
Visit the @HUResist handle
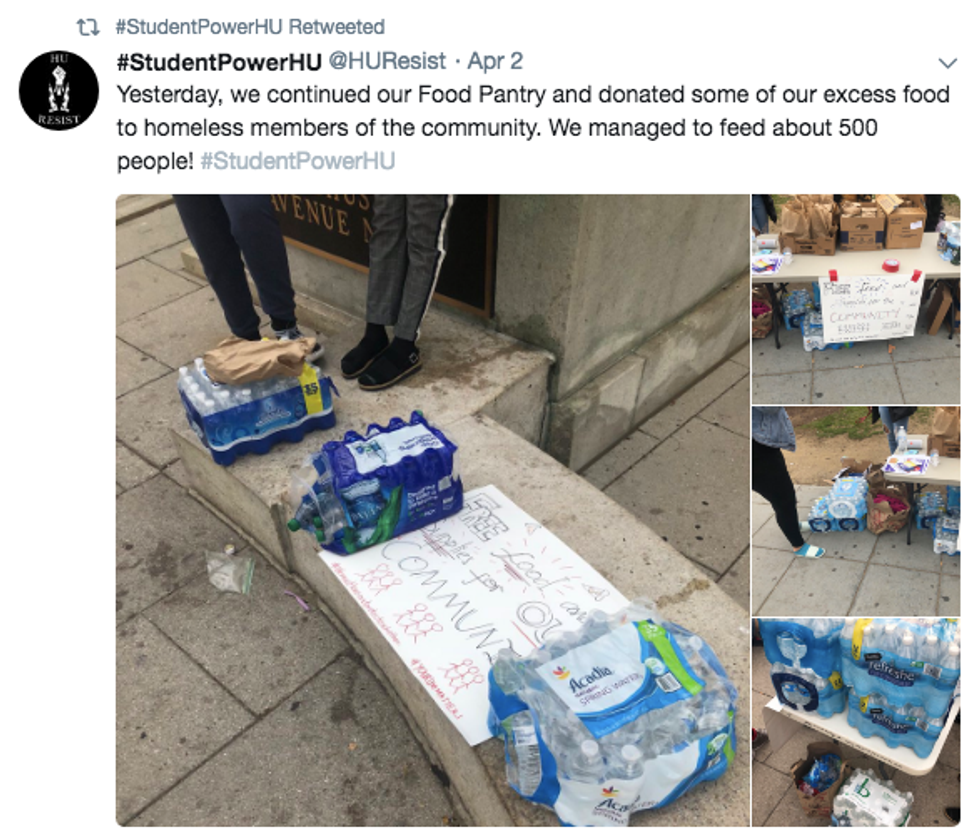(387, 61)
